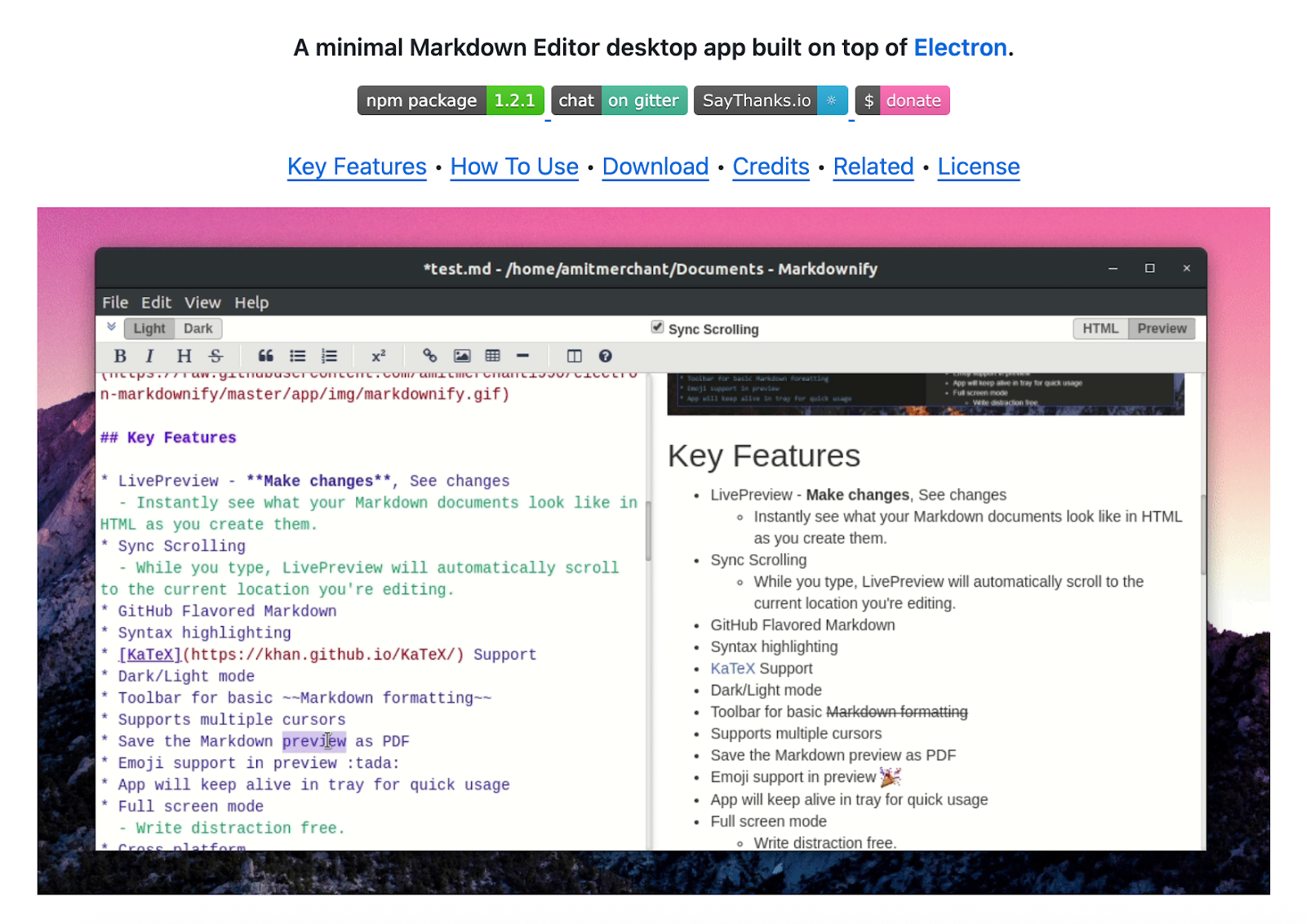The width and height of the screenshot is (1306, 924).
Task: Insert ordered numbered list icon
Action: tap(329, 356)
